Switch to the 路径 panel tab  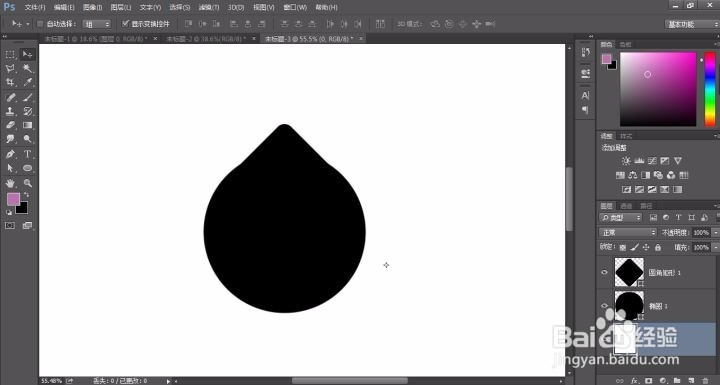tap(647, 206)
